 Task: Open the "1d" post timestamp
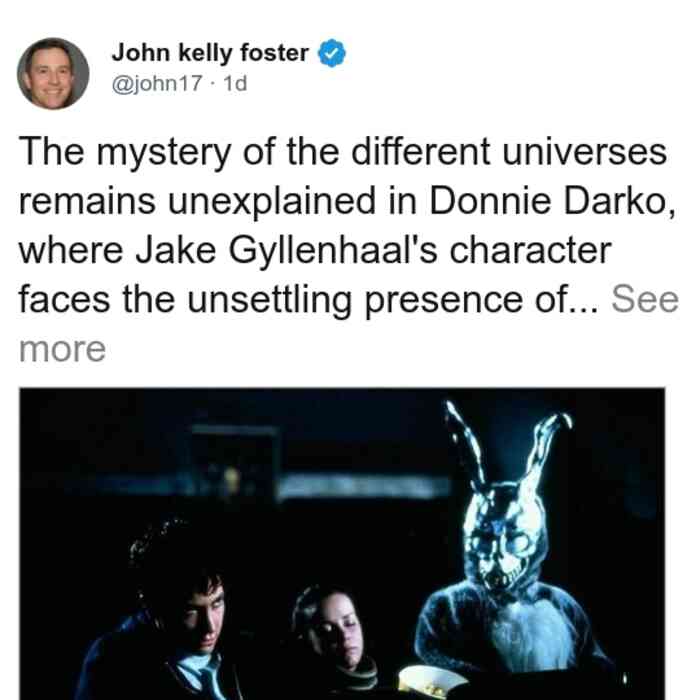pos(235,83)
